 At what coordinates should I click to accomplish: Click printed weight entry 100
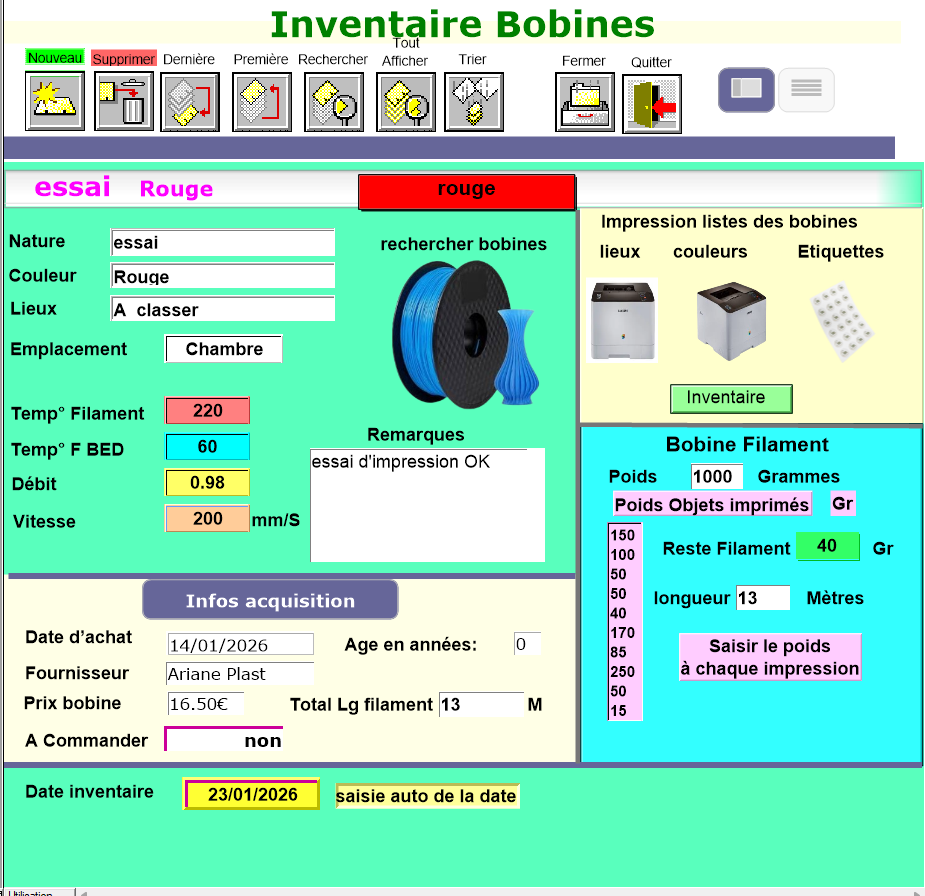pyautogui.click(x=624, y=554)
